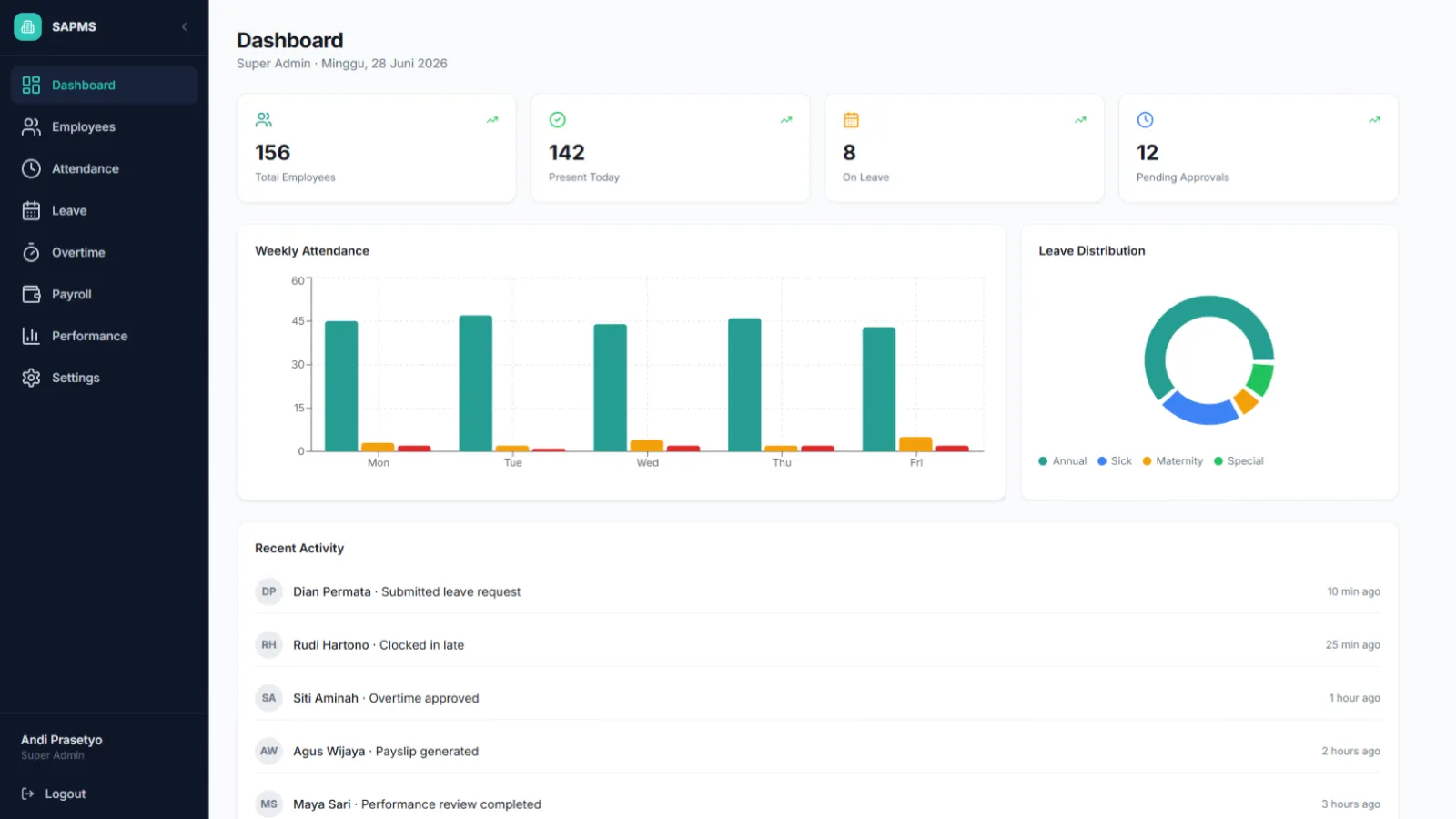
Task: Click the Weekly Attendance chart title
Action: click(312, 250)
